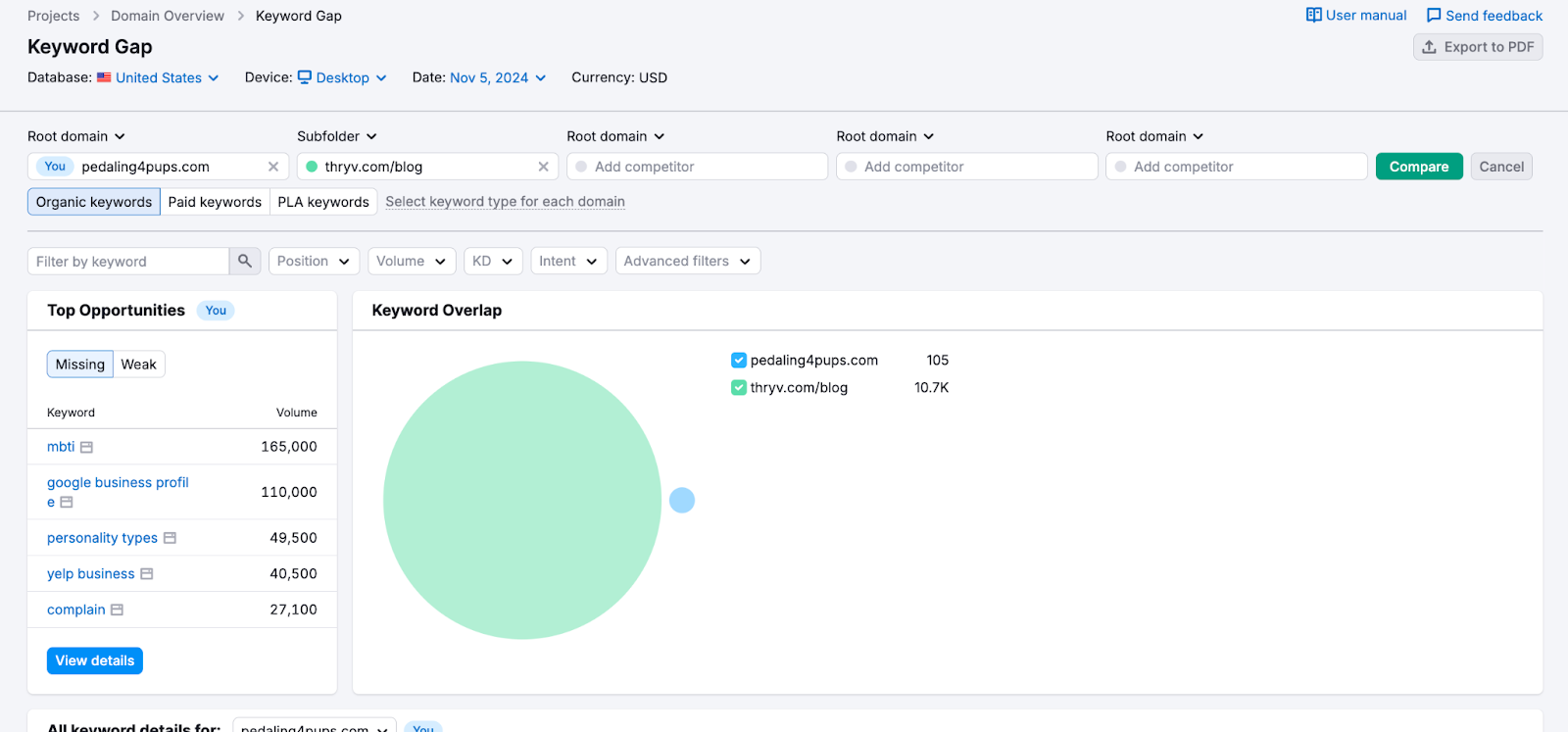Screen dimensions: 1568x732
Task: Click the 165,000 volume value for mbti
Action: pos(289,447)
